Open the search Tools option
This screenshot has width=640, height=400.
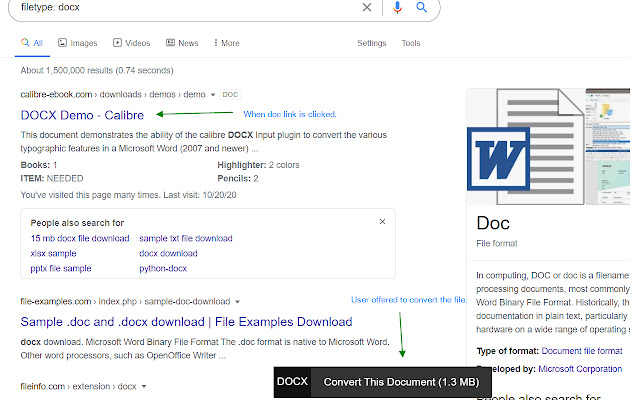pyautogui.click(x=411, y=43)
